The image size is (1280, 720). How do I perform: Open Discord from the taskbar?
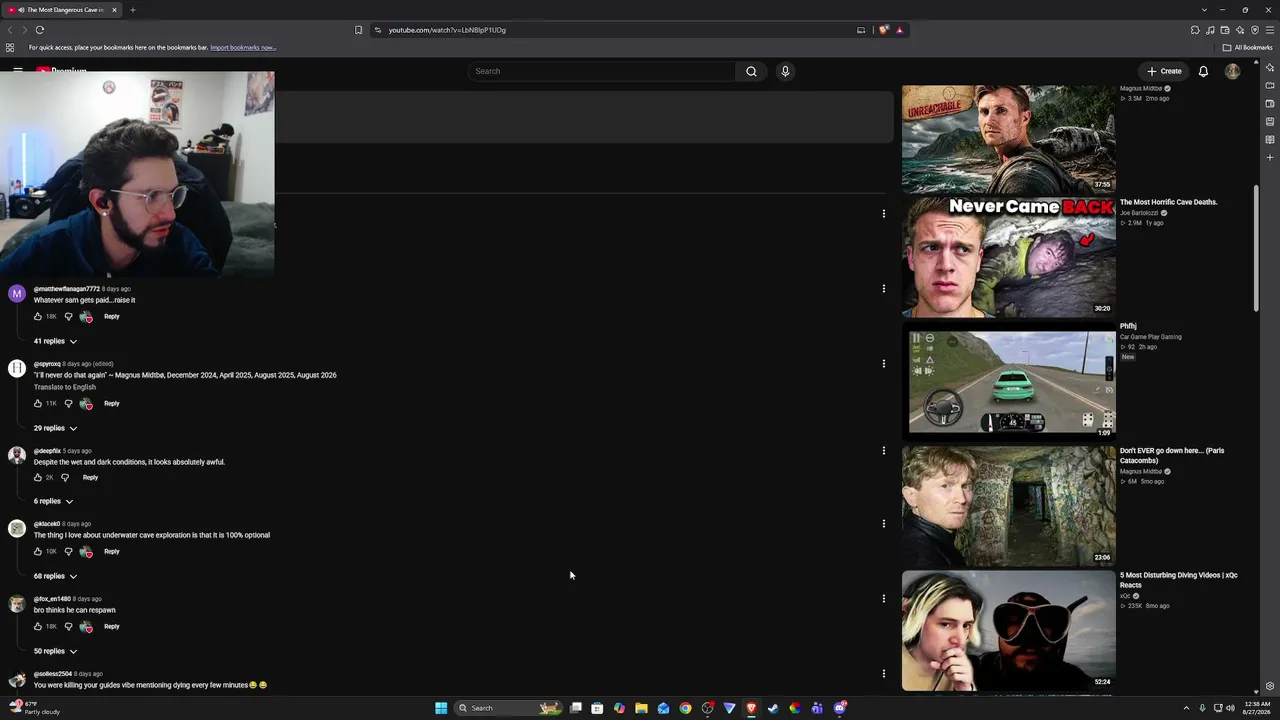point(839,708)
